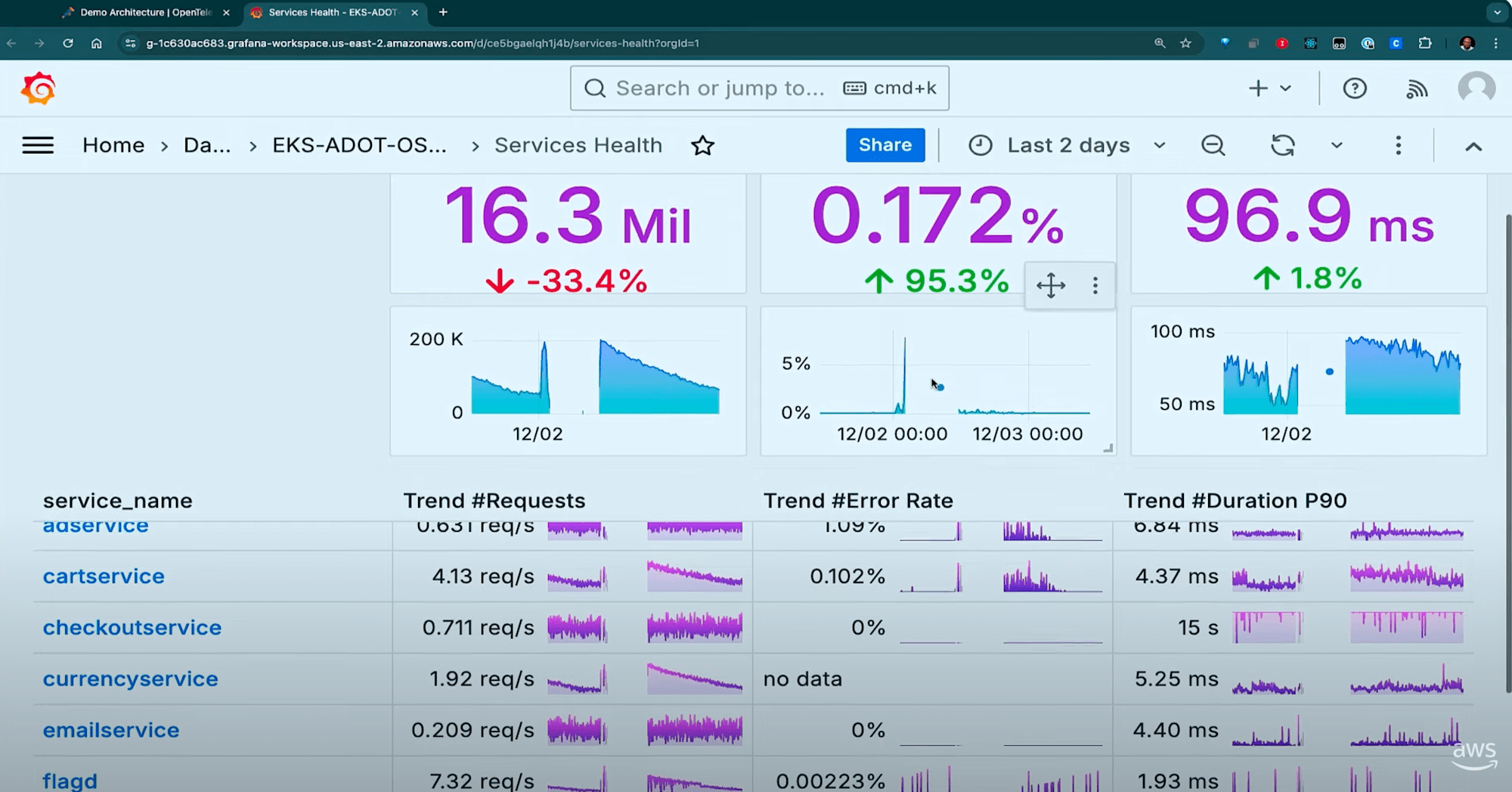
Task: Go to Home breadcrumb
Action: coord(113,145)
